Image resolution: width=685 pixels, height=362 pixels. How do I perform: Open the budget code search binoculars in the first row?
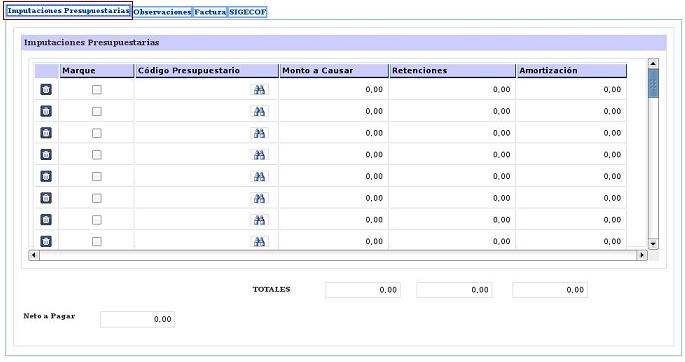259,90
